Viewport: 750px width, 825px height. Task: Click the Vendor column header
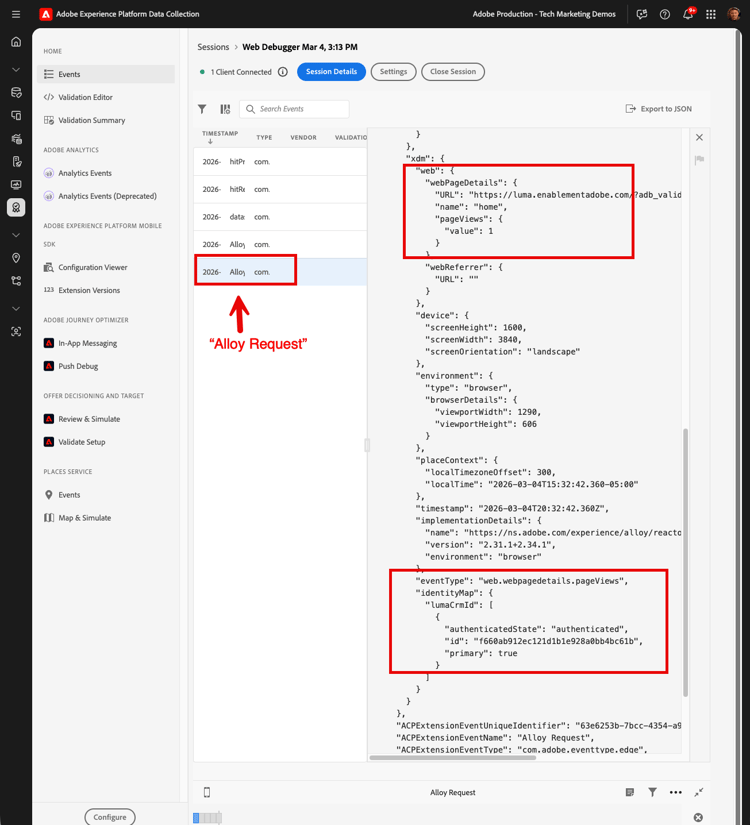(x=304, y=137)
